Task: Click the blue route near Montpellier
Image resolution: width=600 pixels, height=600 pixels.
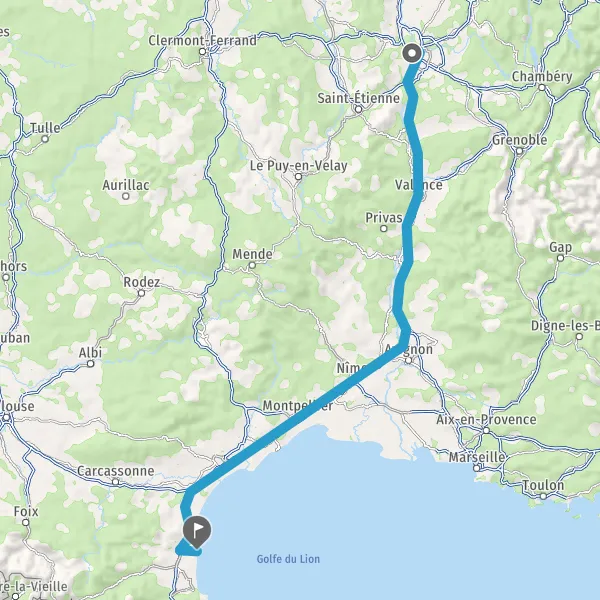Action: coord(306,412)
